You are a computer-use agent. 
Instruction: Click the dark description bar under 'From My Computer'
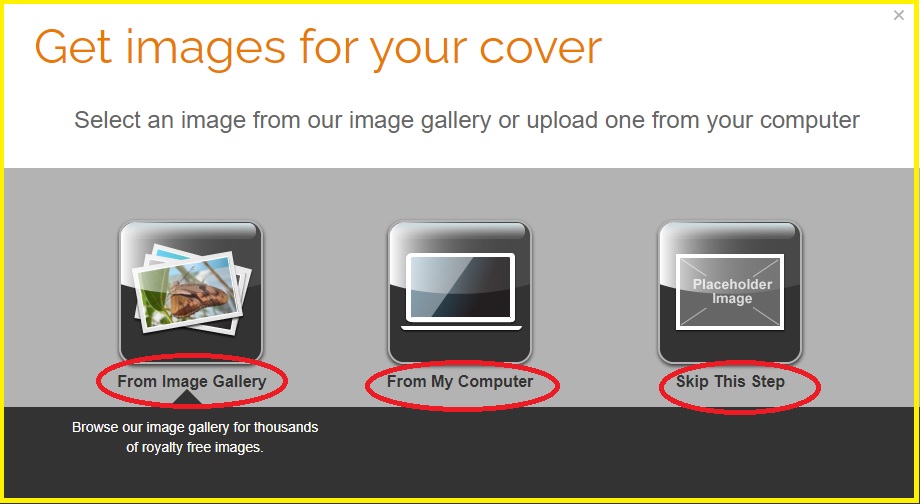(460, 452)
